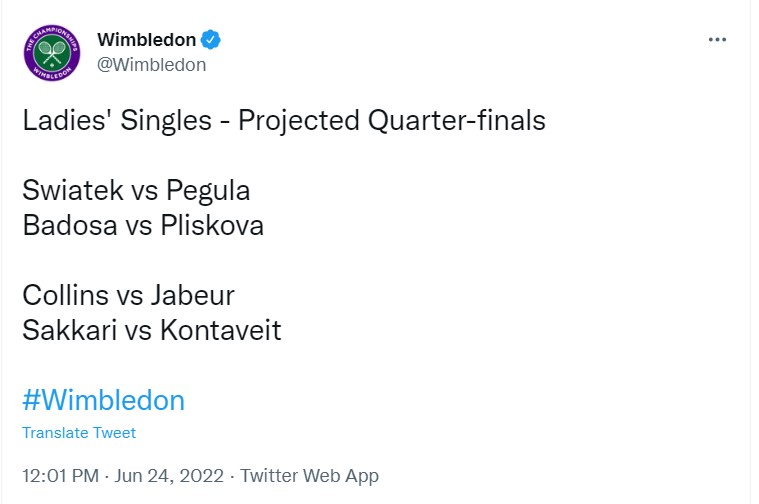This screenshot has height=504, width=759.
Task: Open the @Wimbledon handle link
Action: 151,65
